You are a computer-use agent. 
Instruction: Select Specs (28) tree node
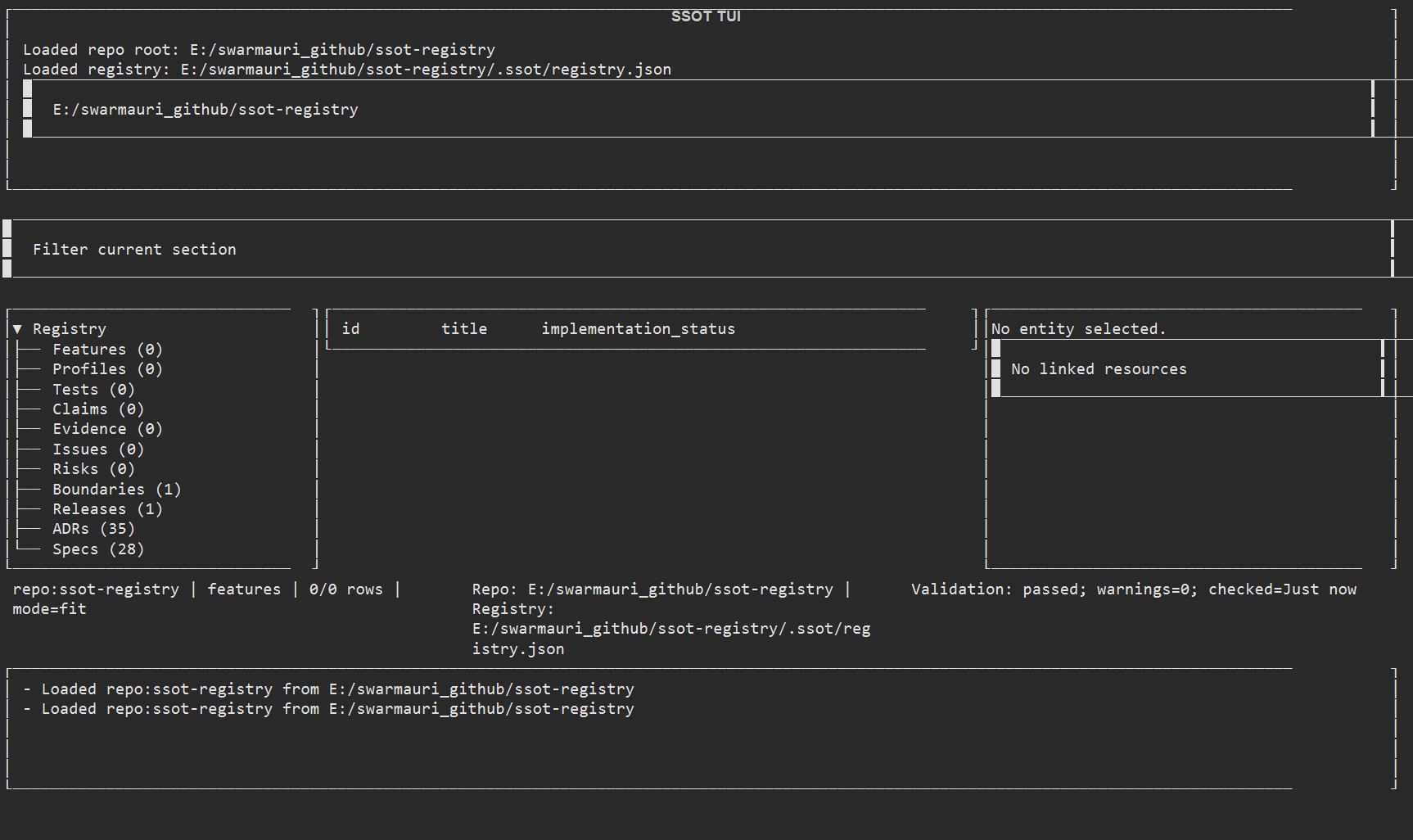[98, 549]
